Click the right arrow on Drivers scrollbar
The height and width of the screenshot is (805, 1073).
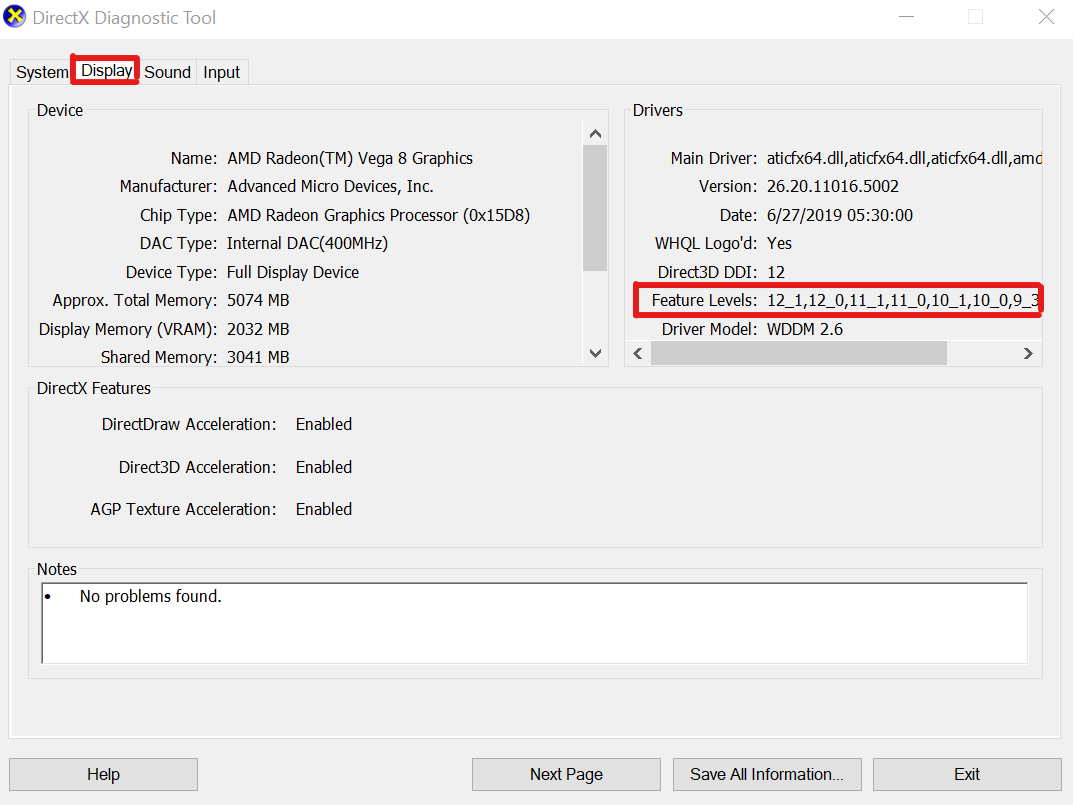pos(1028,353)
